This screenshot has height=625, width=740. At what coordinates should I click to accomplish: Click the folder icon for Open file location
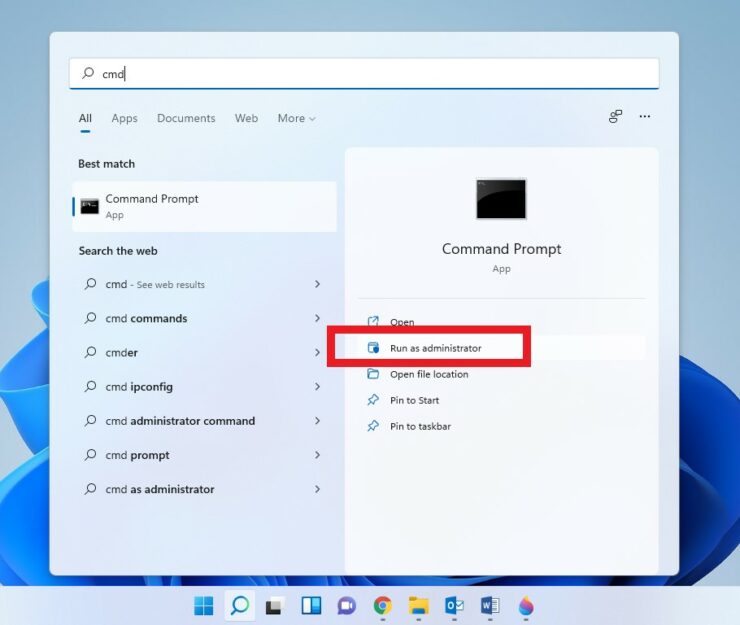373,374
